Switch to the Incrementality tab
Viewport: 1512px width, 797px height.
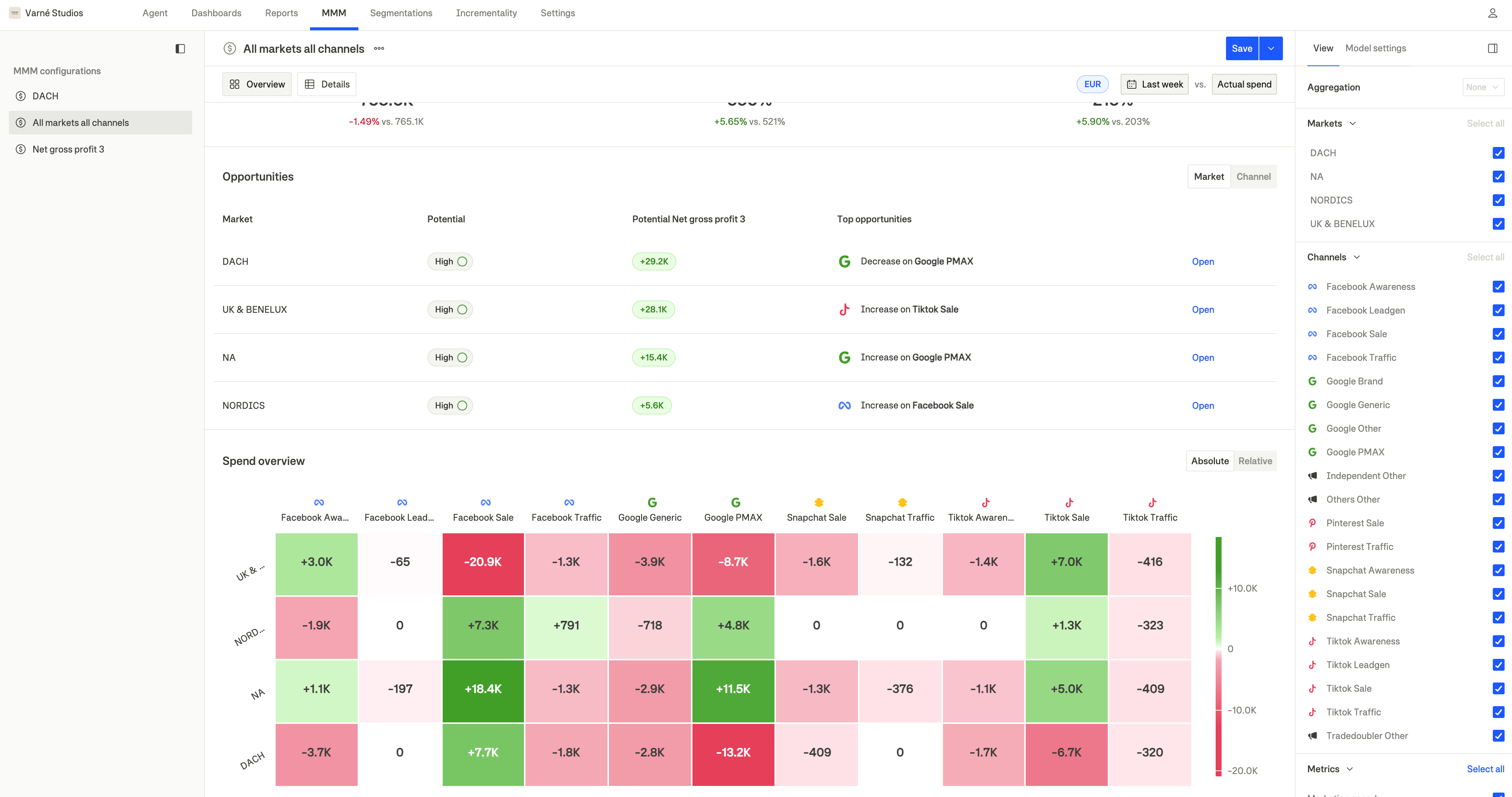click(486, 13)
